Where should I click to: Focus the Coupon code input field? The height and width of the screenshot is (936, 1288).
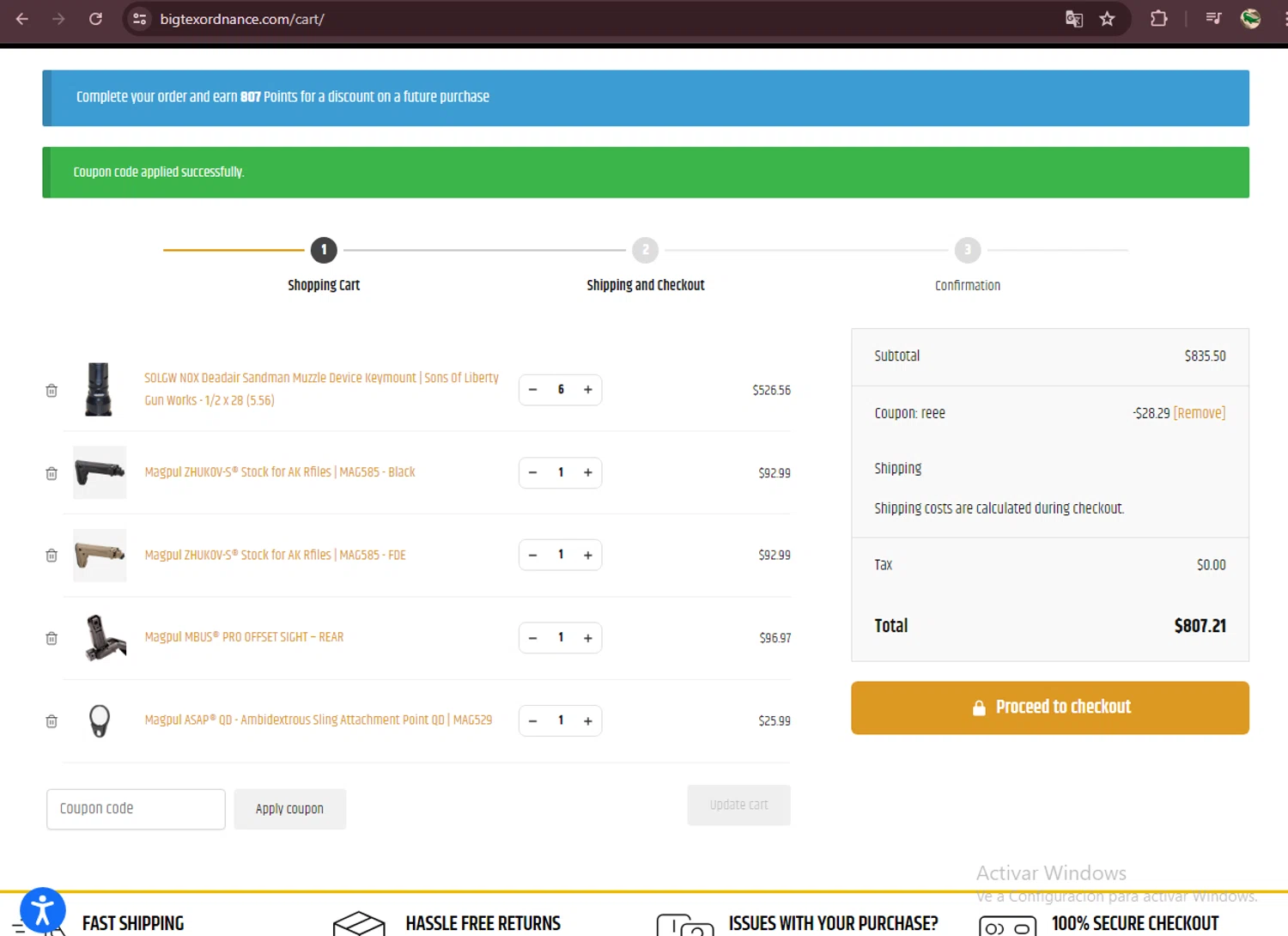point(136,809)
